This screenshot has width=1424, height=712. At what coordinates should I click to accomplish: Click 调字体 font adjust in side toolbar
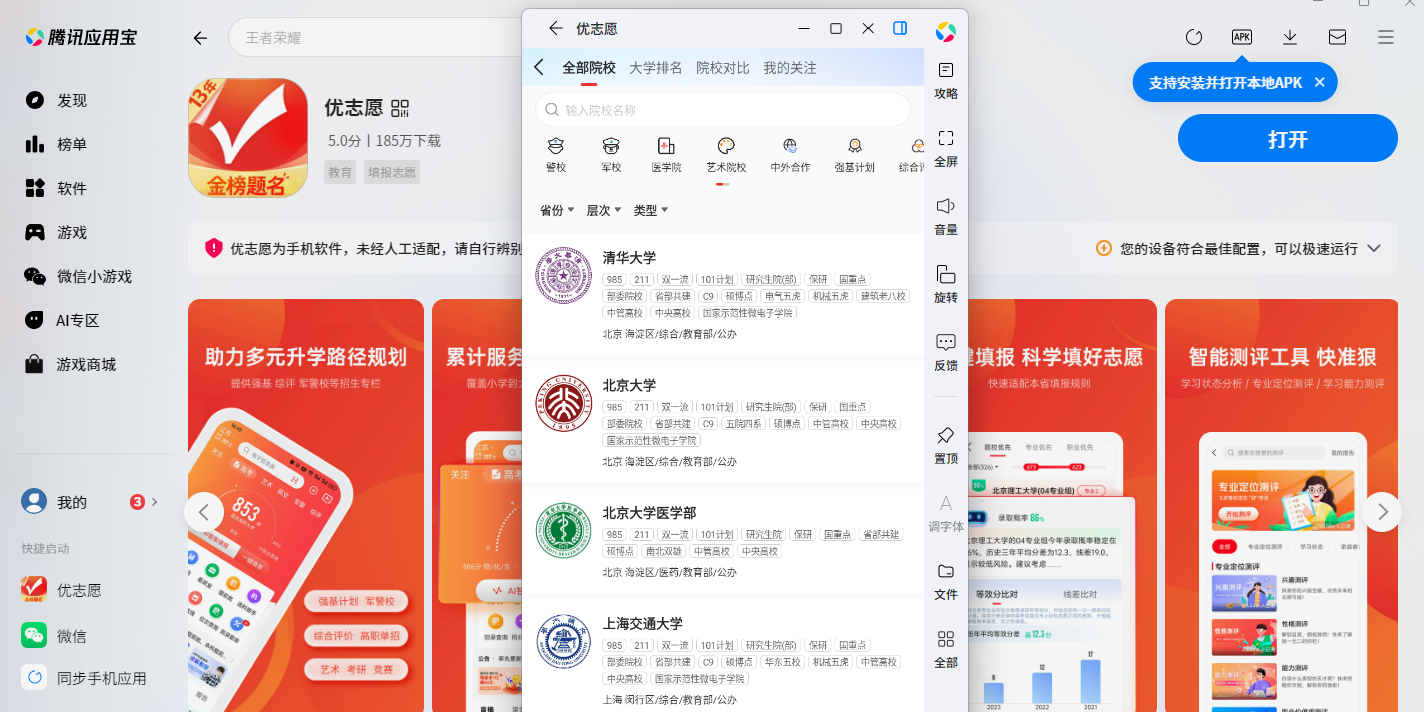pyautogui.click(x=945, y=513)
